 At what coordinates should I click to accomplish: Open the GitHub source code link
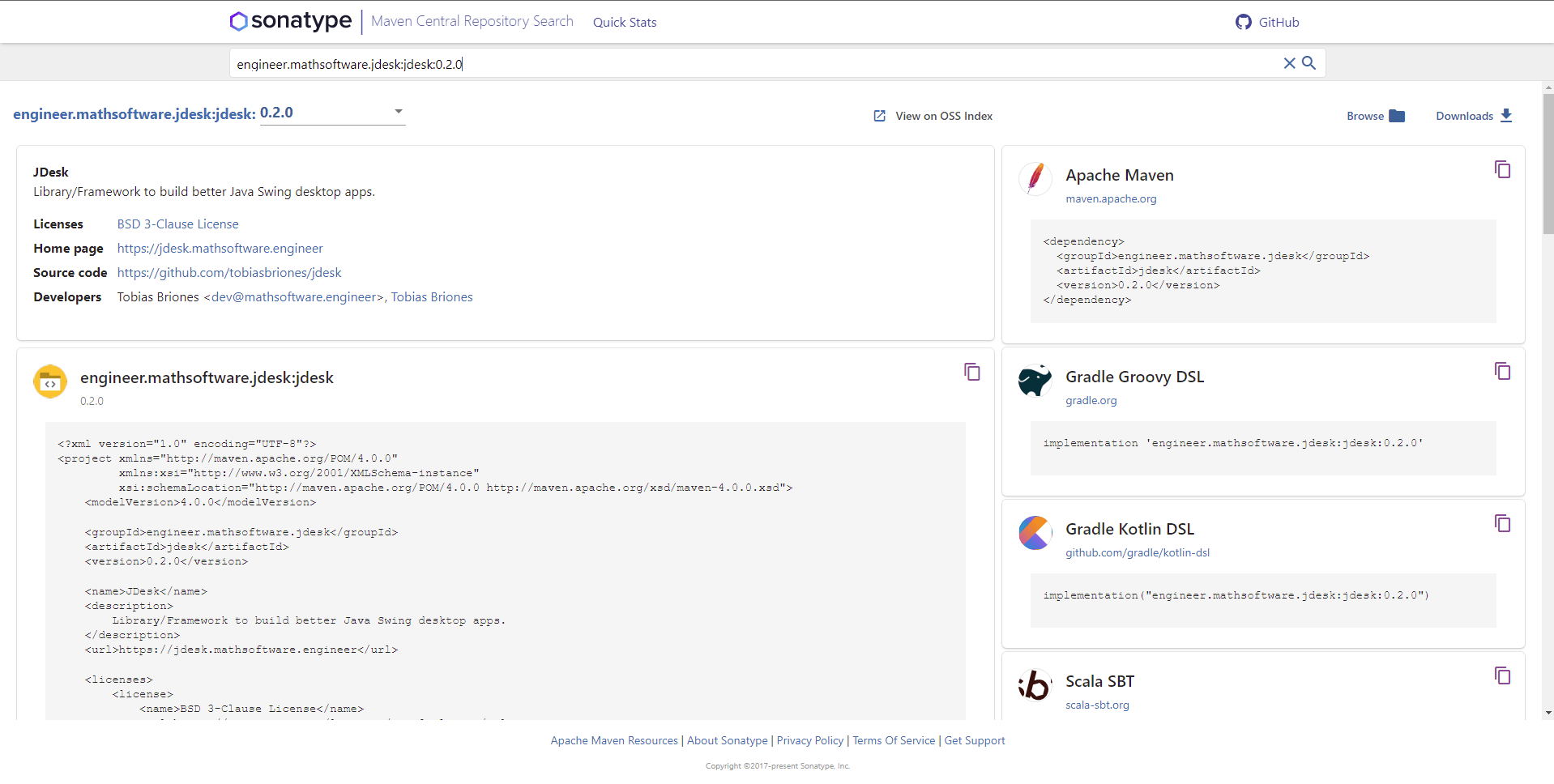coord(228,272)
